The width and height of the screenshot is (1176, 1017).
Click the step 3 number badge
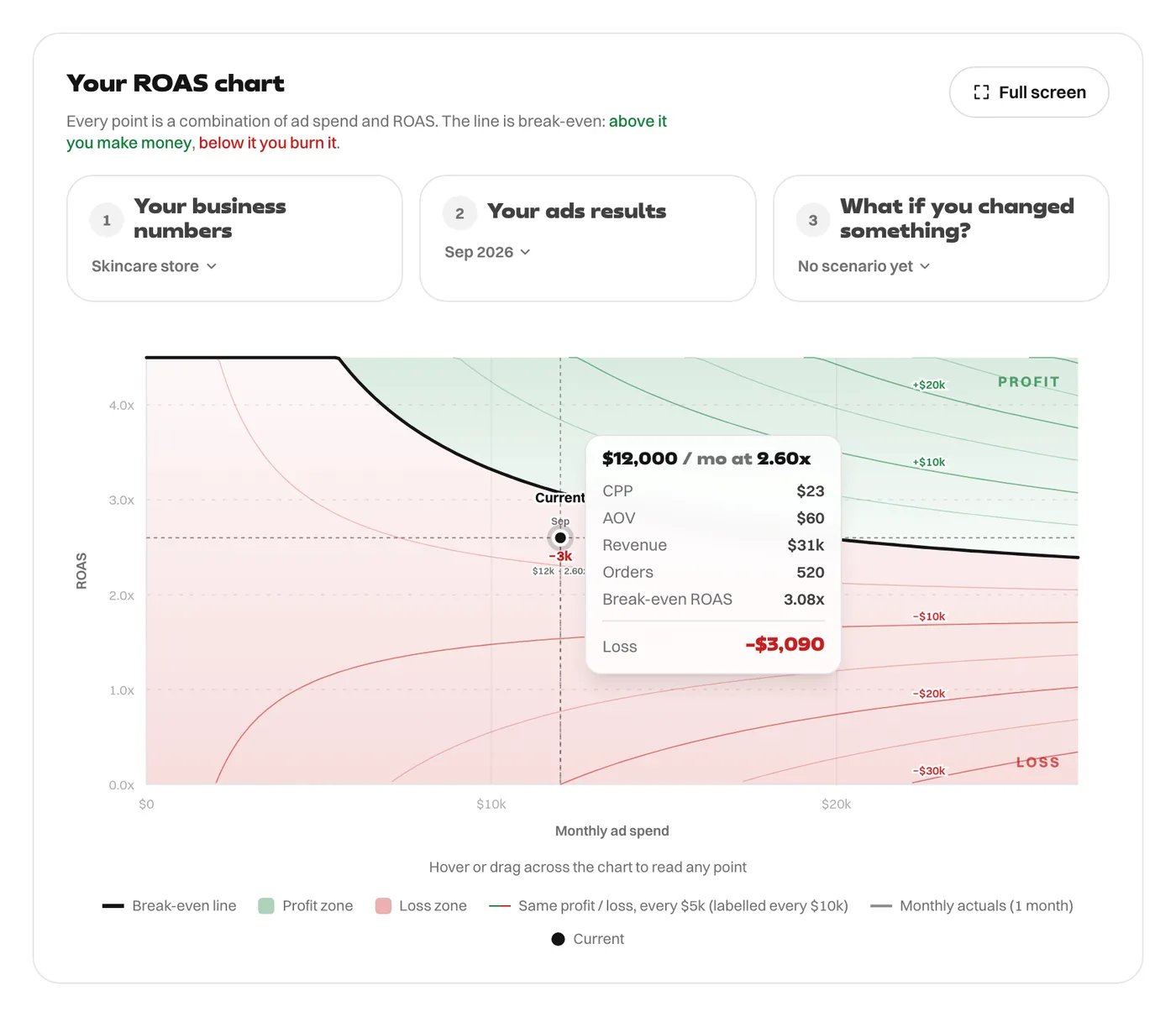point(813,220)
